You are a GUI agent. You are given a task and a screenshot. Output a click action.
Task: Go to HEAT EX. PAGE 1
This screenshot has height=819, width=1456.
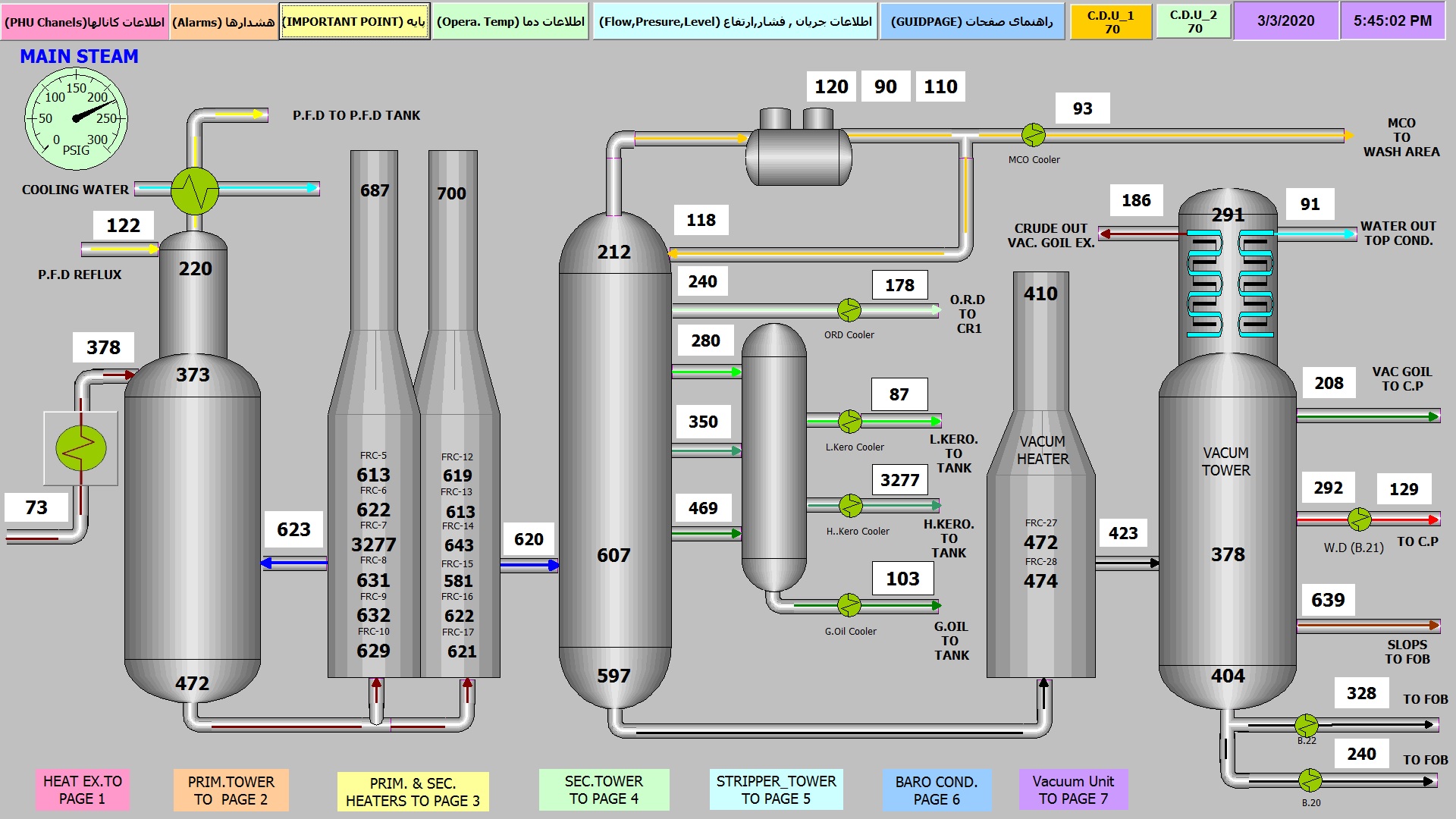coord(82,789)
